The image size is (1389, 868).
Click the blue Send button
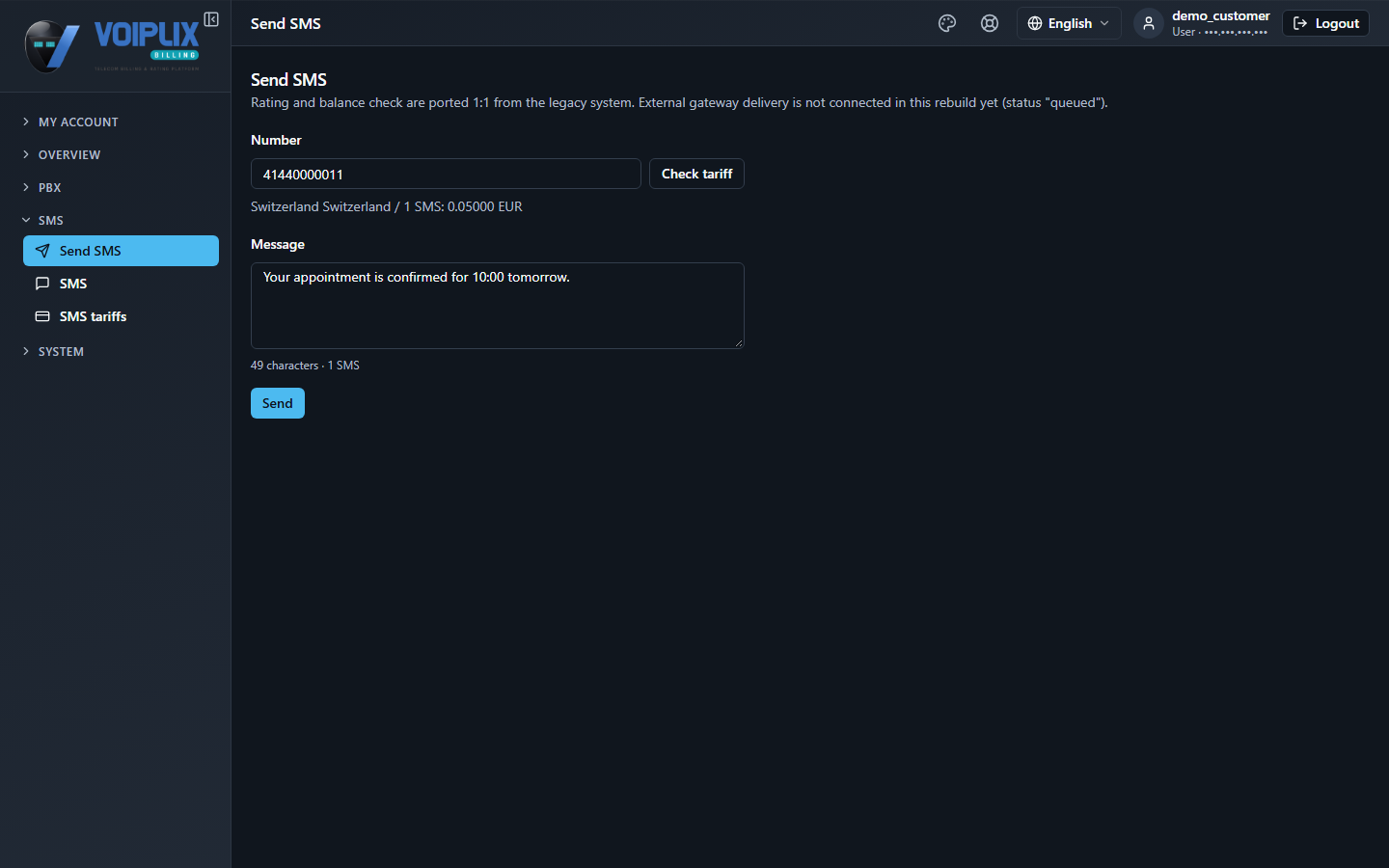tap(278, 403)
